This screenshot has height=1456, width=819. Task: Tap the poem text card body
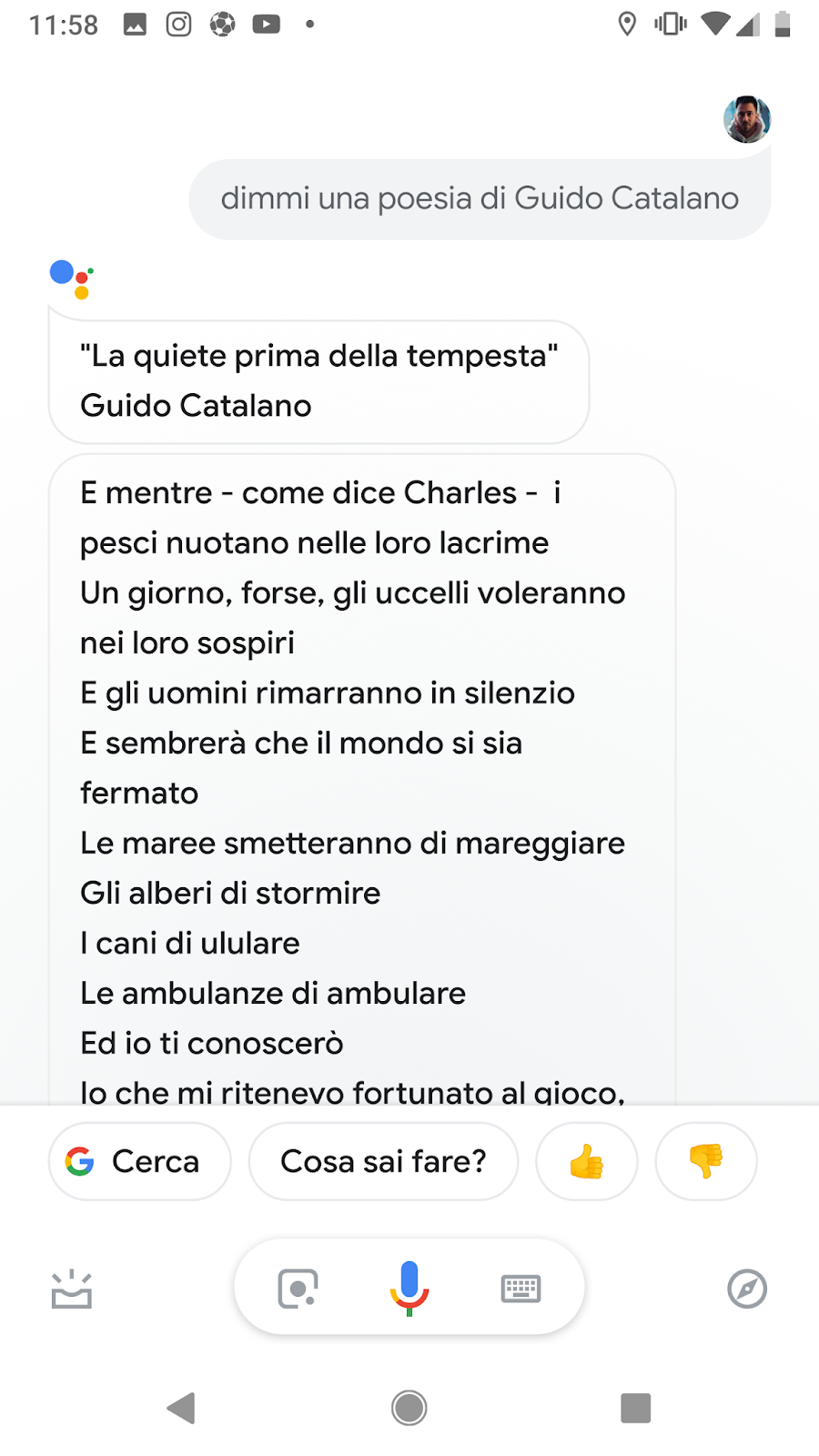point(362,779)
